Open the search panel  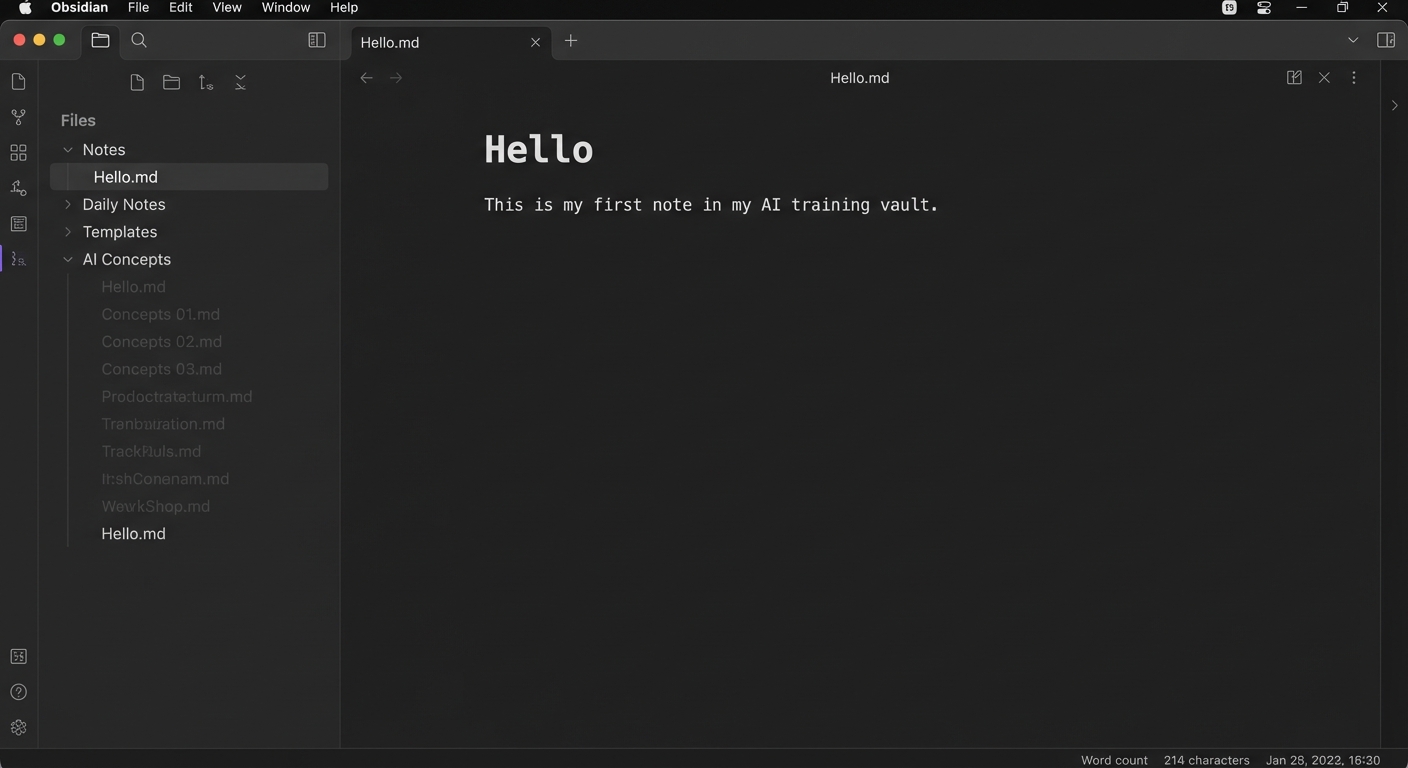point(139,40)
